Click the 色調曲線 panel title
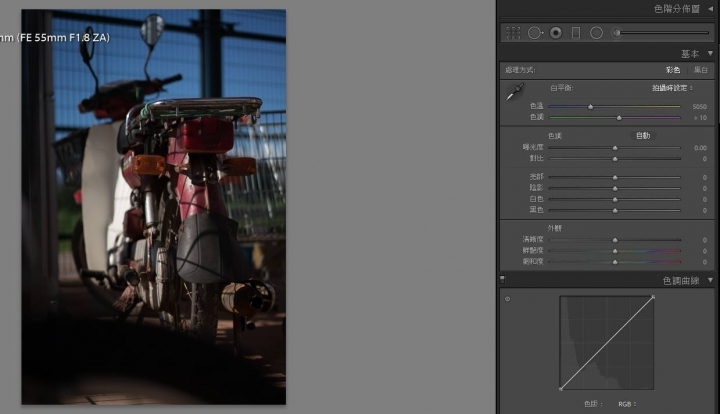The height and width of the screenshot is (414, 720). pos(681,280)
